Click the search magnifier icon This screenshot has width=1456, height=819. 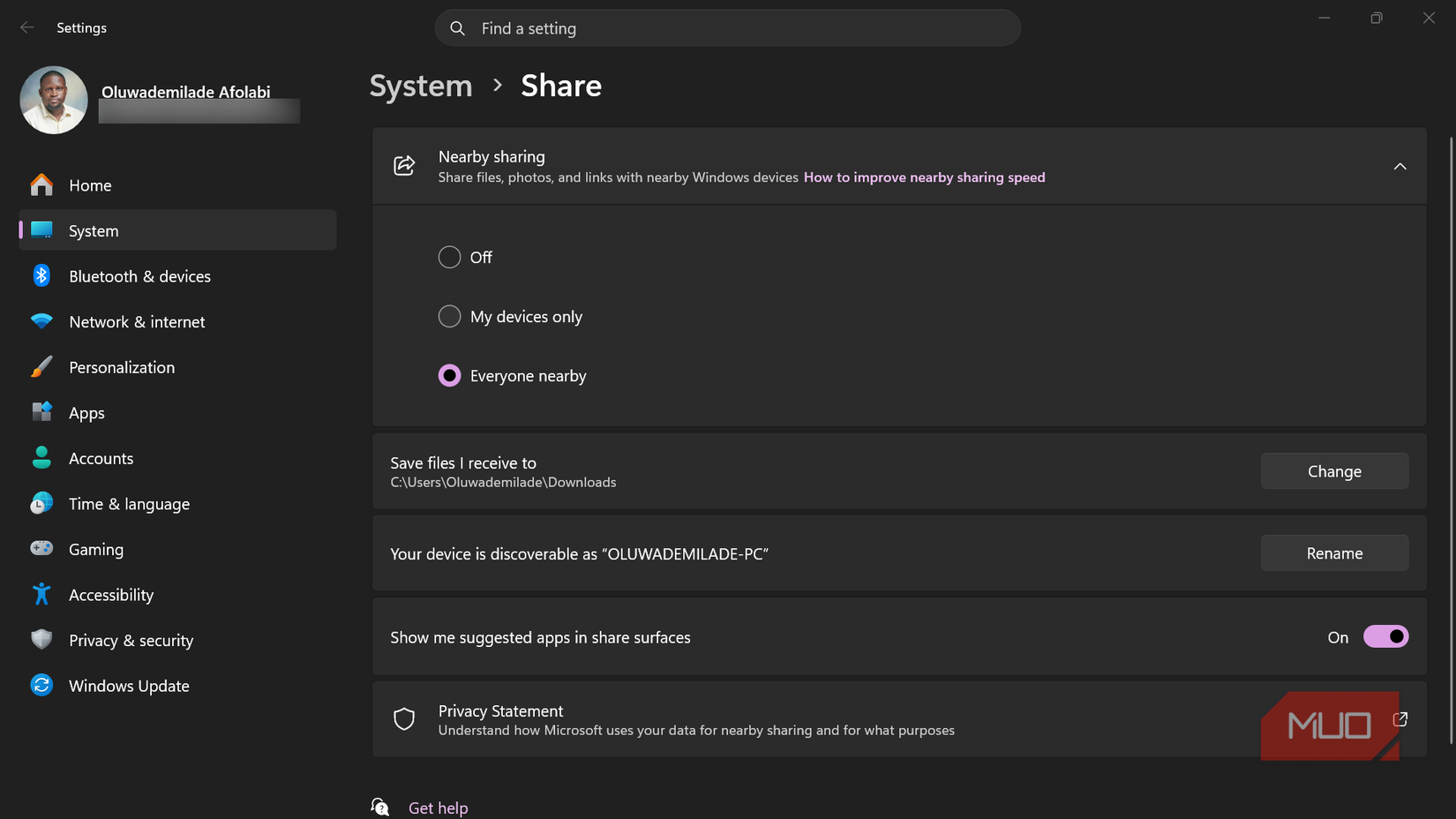point(457,28)
